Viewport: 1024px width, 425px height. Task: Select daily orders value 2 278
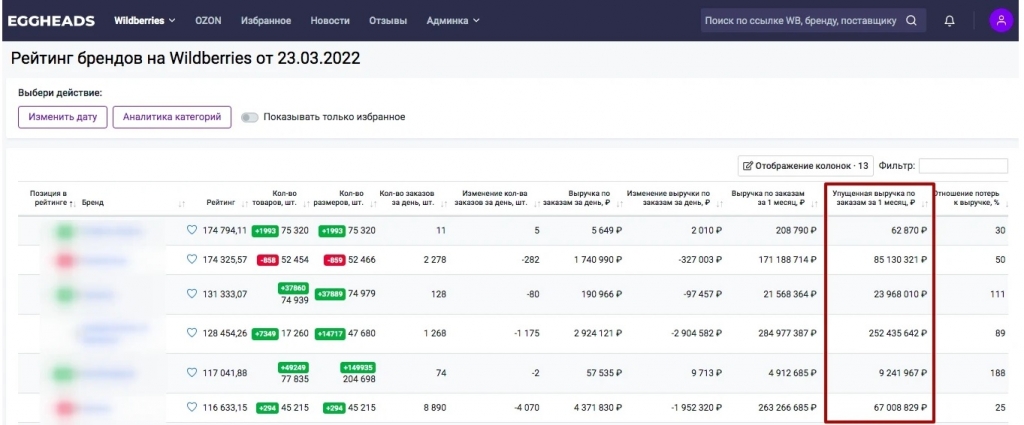coord(434,260)
